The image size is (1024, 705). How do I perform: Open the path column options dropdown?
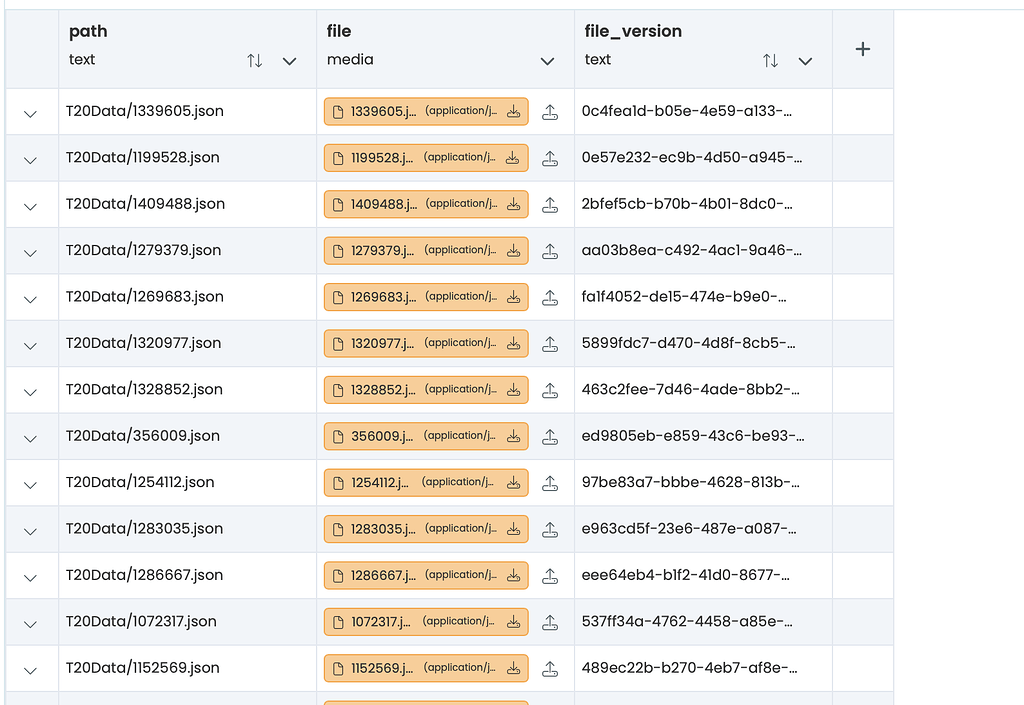pyautogui.click(x=289, y=60)
